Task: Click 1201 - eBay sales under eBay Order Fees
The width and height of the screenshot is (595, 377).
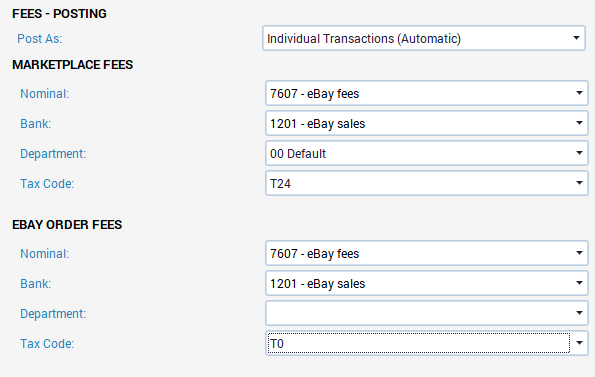Action: tap(427, 283)
